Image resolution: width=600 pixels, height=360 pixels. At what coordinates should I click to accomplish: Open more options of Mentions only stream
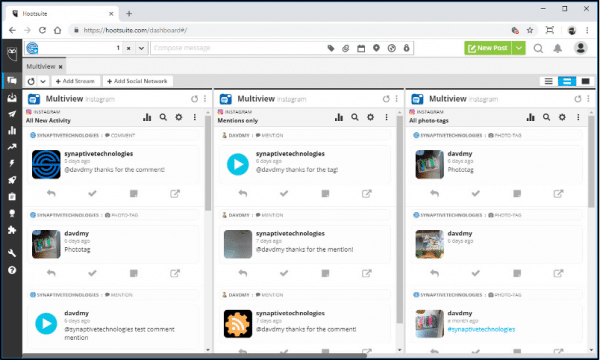coord(386,117)
